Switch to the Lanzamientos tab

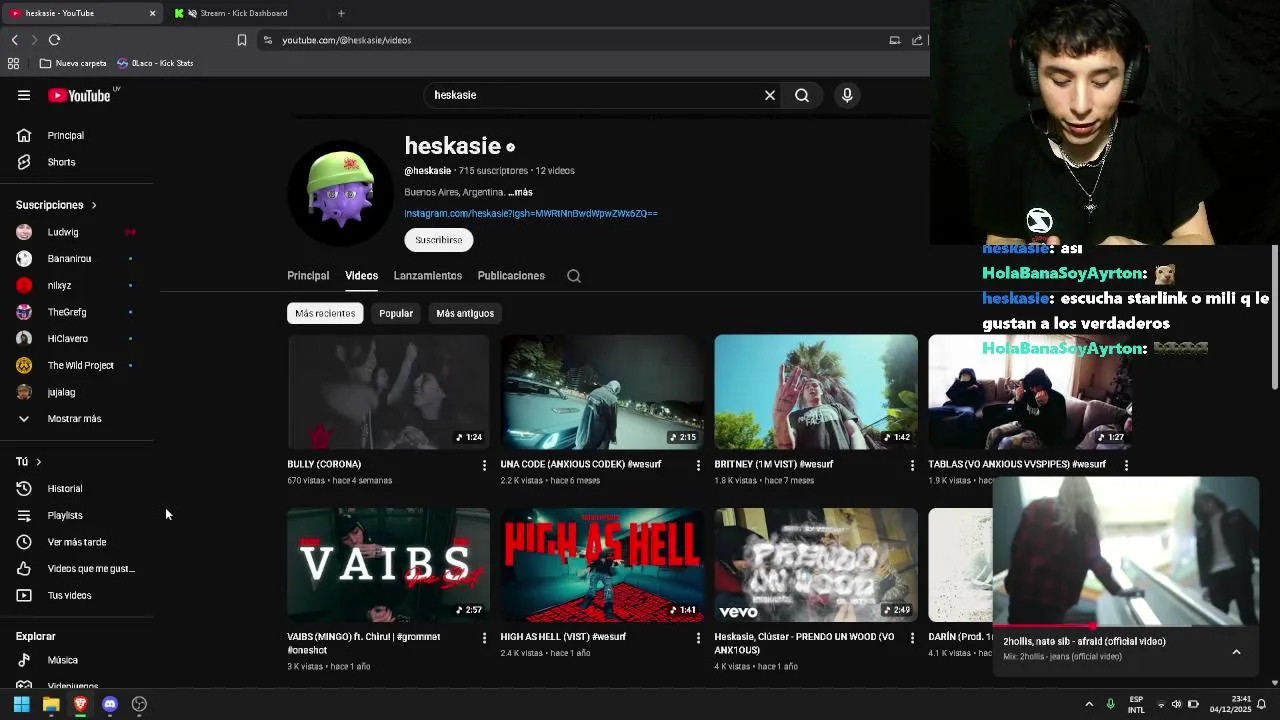coord(428,276)
